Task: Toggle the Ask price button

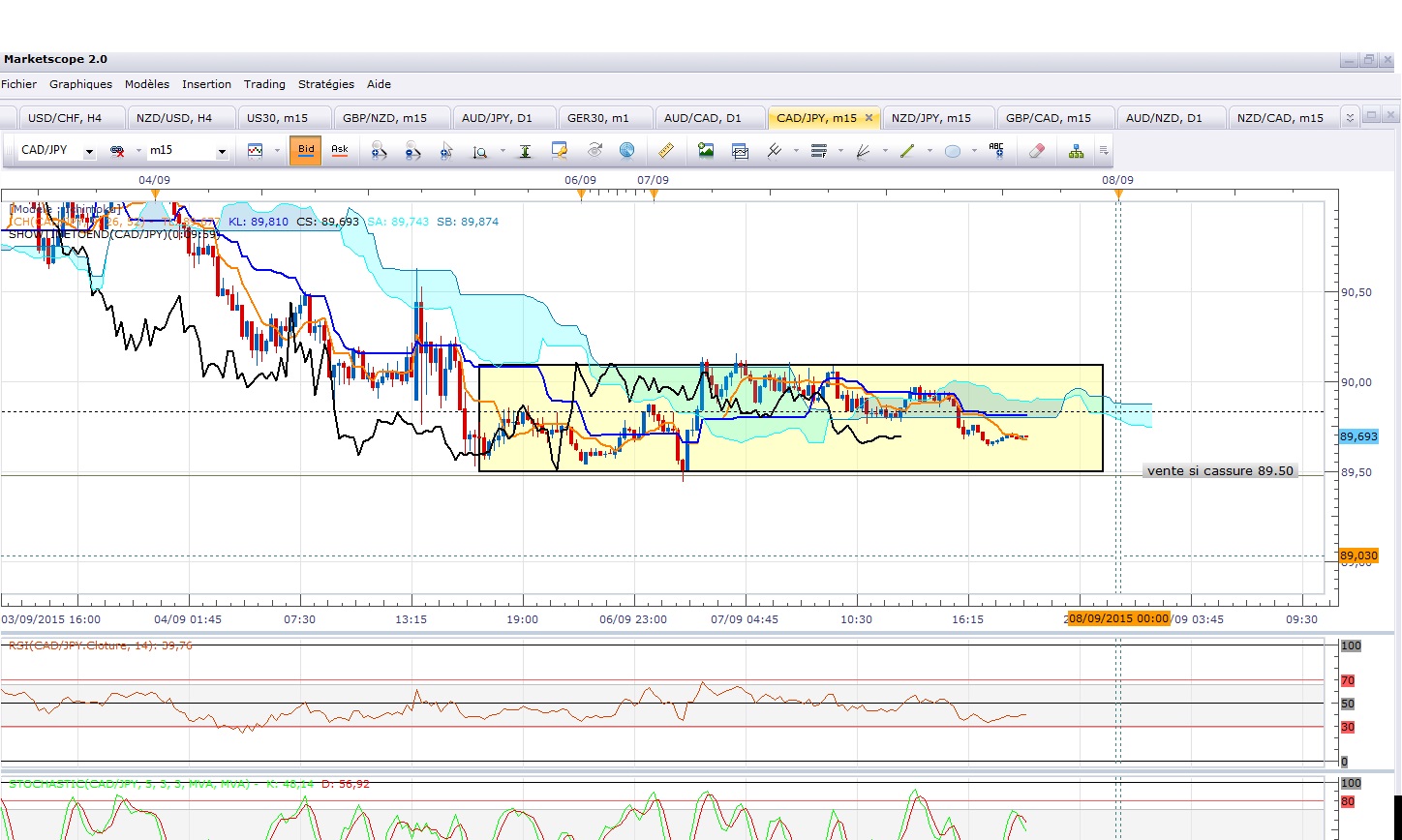Action: click(x=340, y=151)
